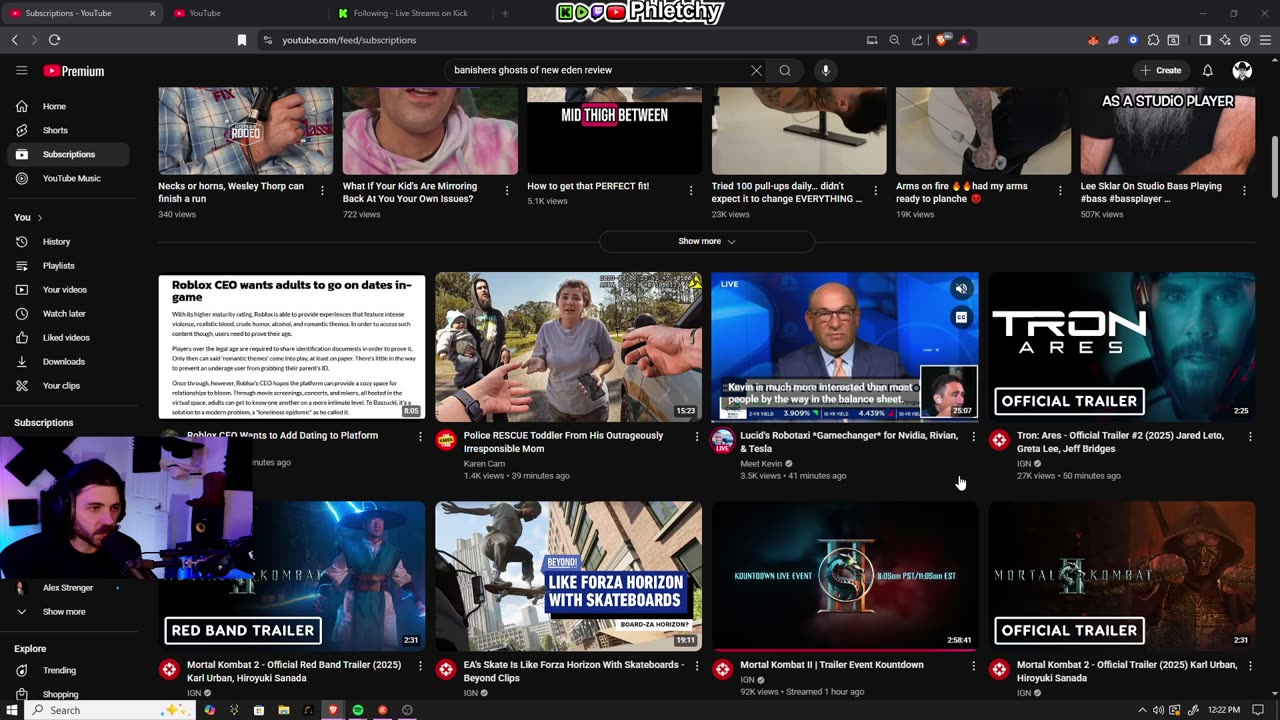
Task: Open options for Arms on fire short
Action: 1060,190
